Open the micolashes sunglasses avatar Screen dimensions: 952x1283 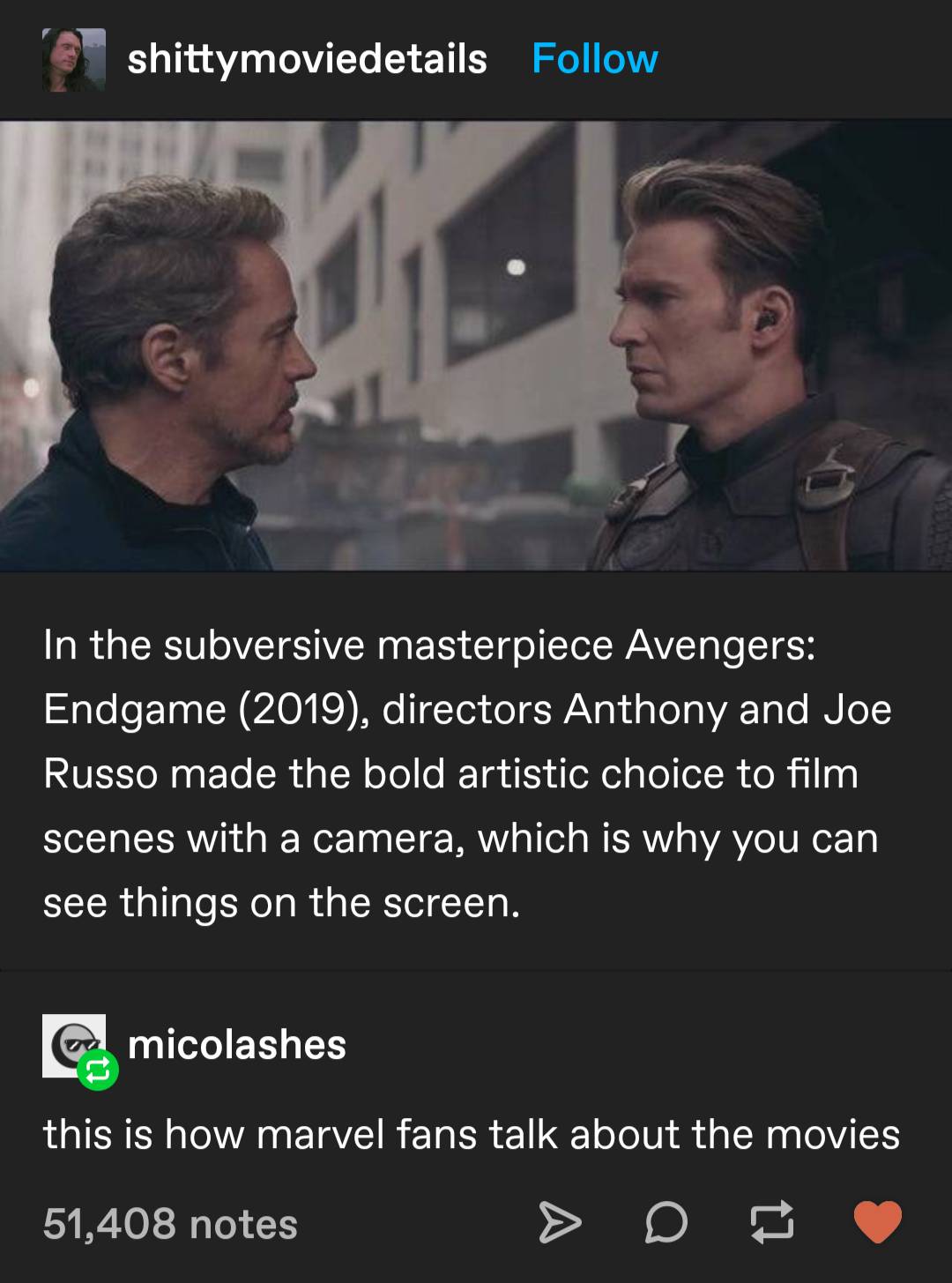coord(74,1045)
